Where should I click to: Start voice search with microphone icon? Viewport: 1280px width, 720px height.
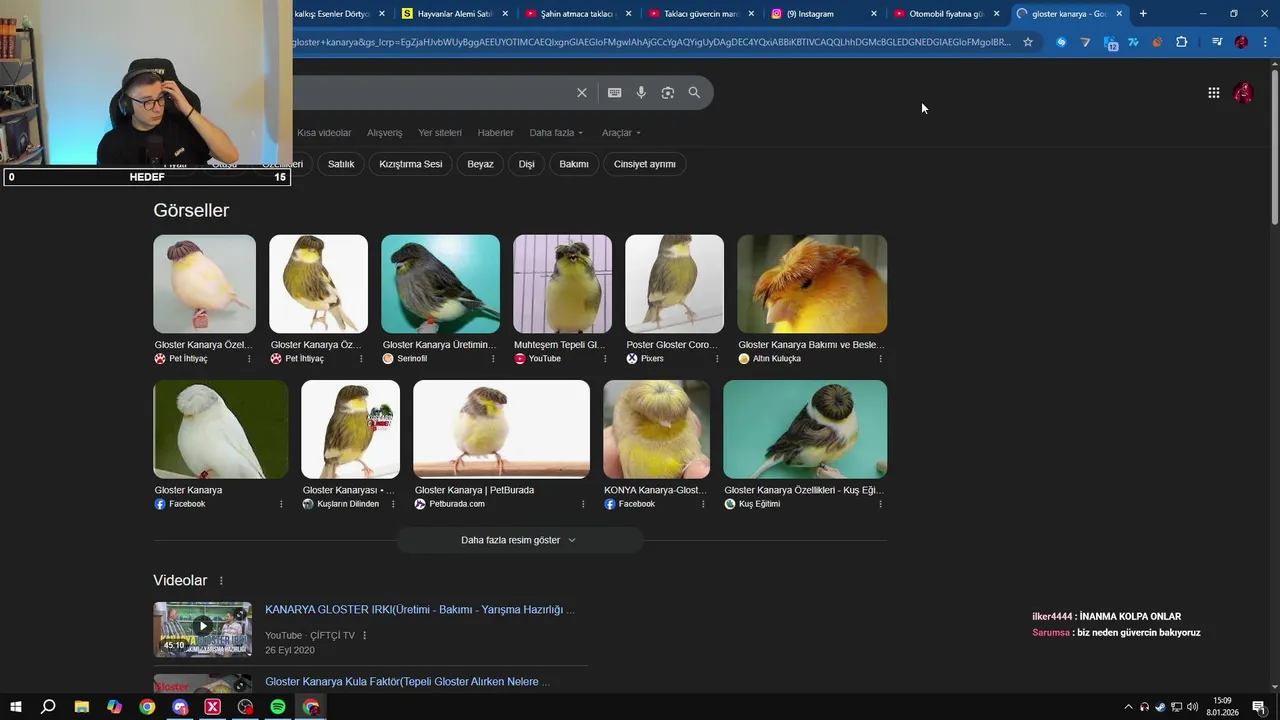pos(641,93)
